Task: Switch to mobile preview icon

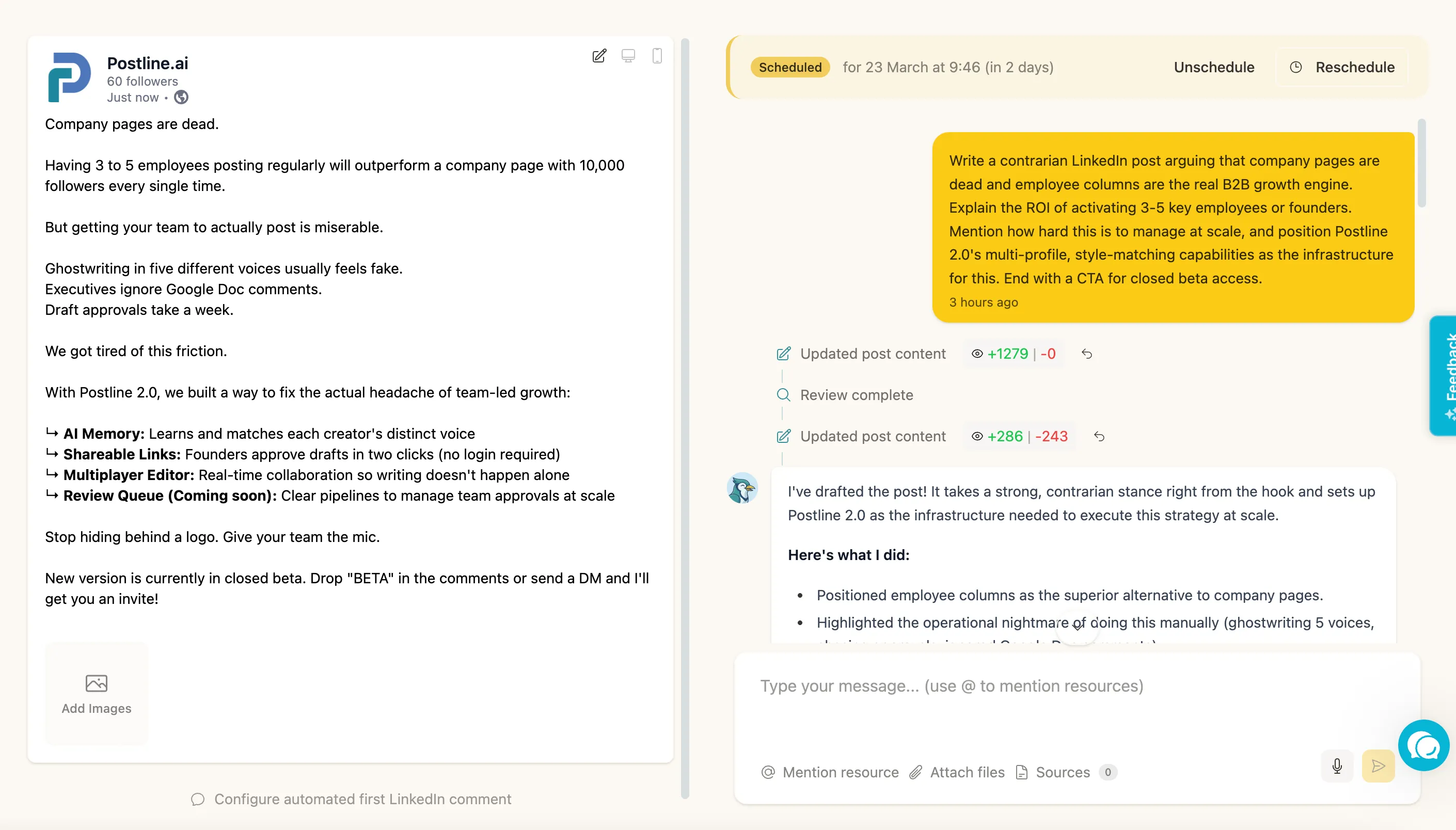Action: coord(657,56)
